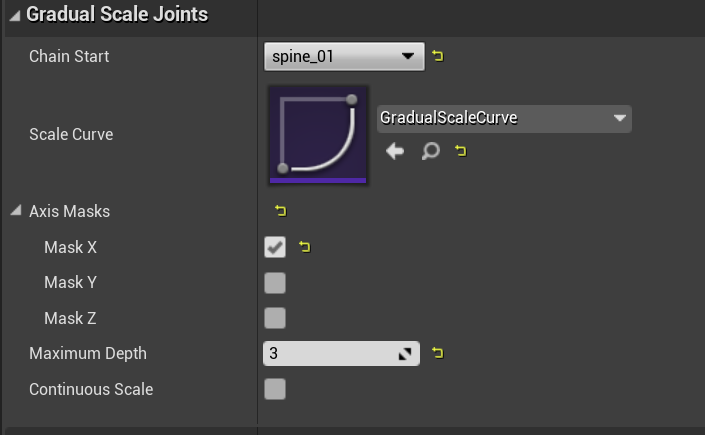The height and width of the screenshot is (435, 705).
Task: Open the GradualScaleCurve asset dropdown
Action: click(x=504, y=118)
